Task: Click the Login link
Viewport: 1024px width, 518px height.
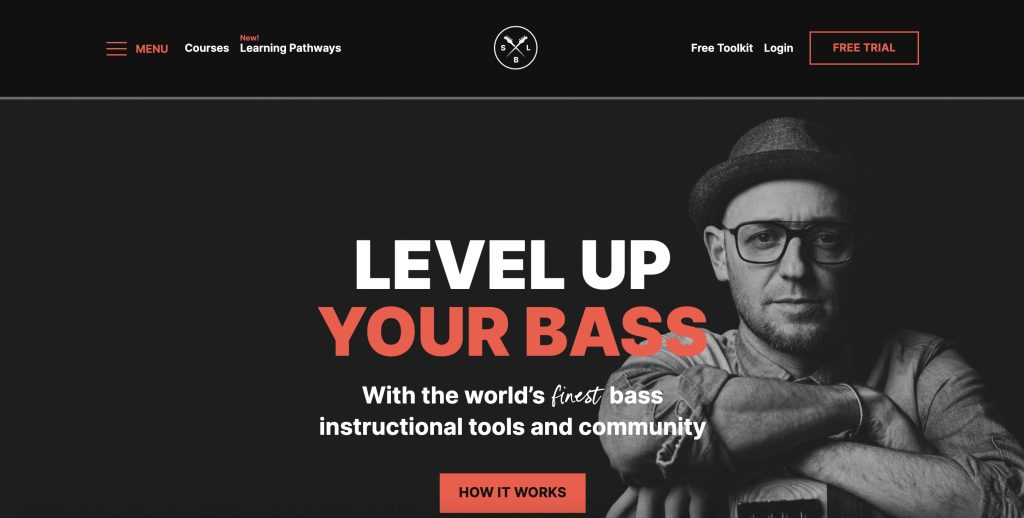Action: click(x=778, y=48)
